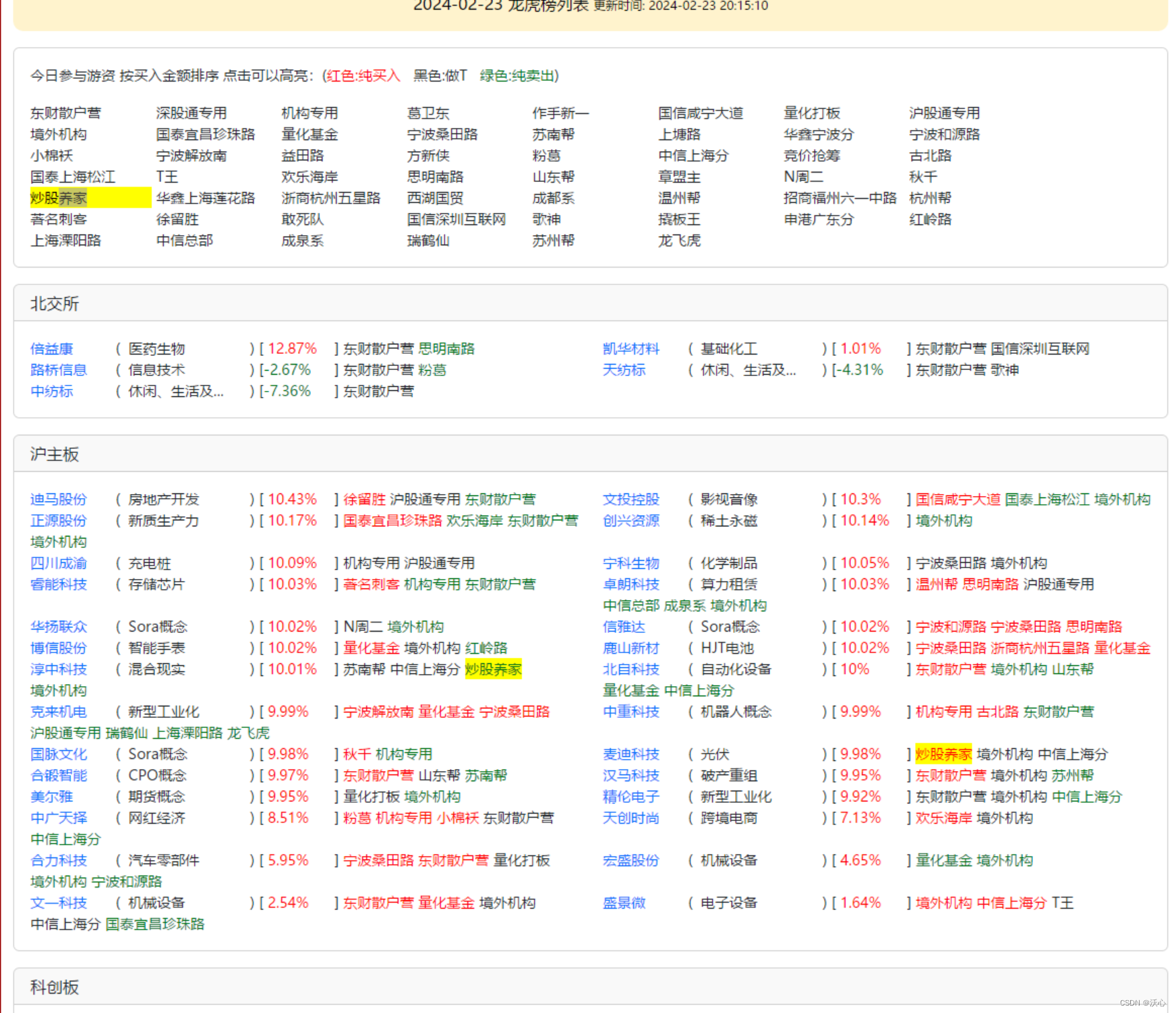This screenshot has width=1176, height=1013.
Task: Open stock 凯华材料
Action: pos(631,348)
